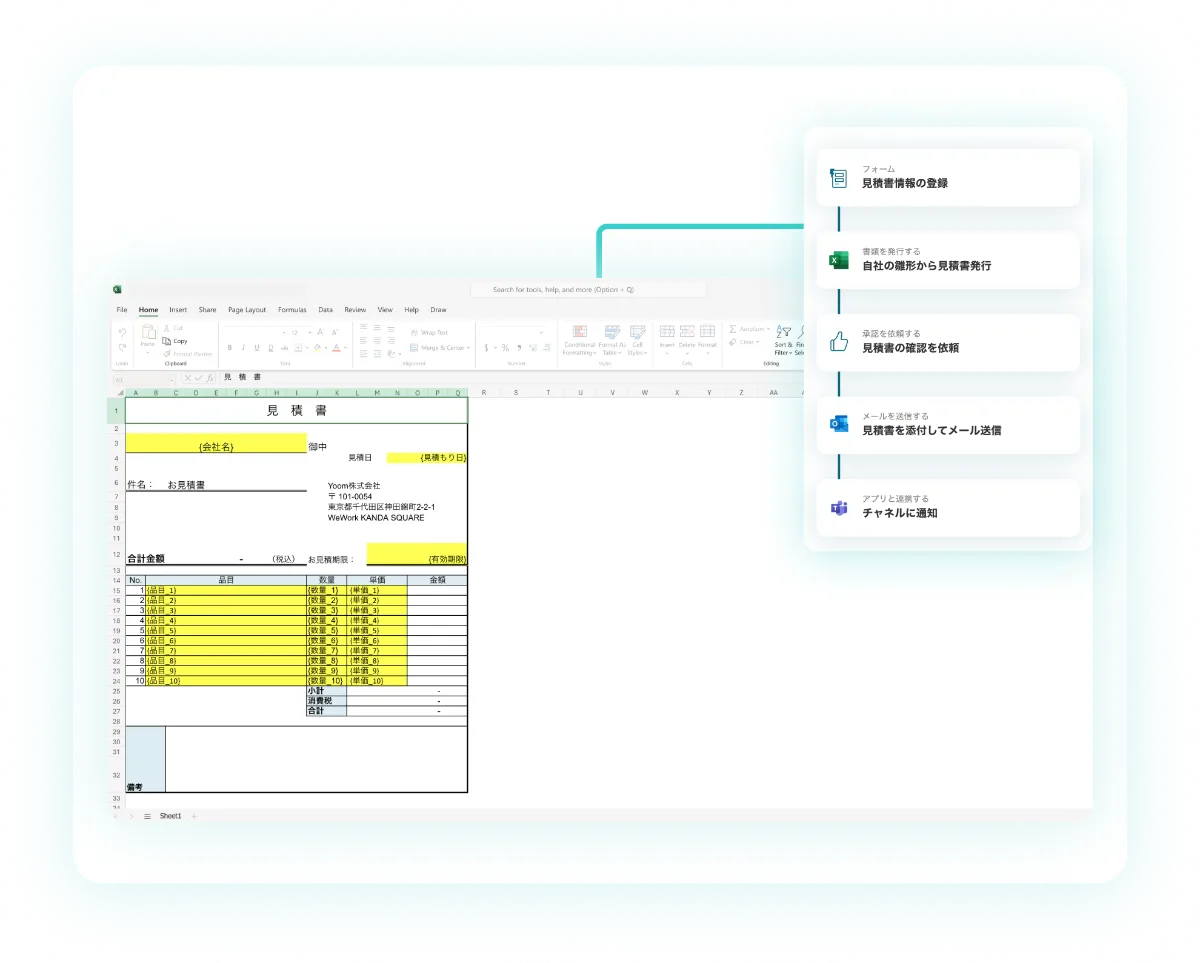Switch to the Data tab
This screenshot has height=963, width=1200.
point(326,310)
